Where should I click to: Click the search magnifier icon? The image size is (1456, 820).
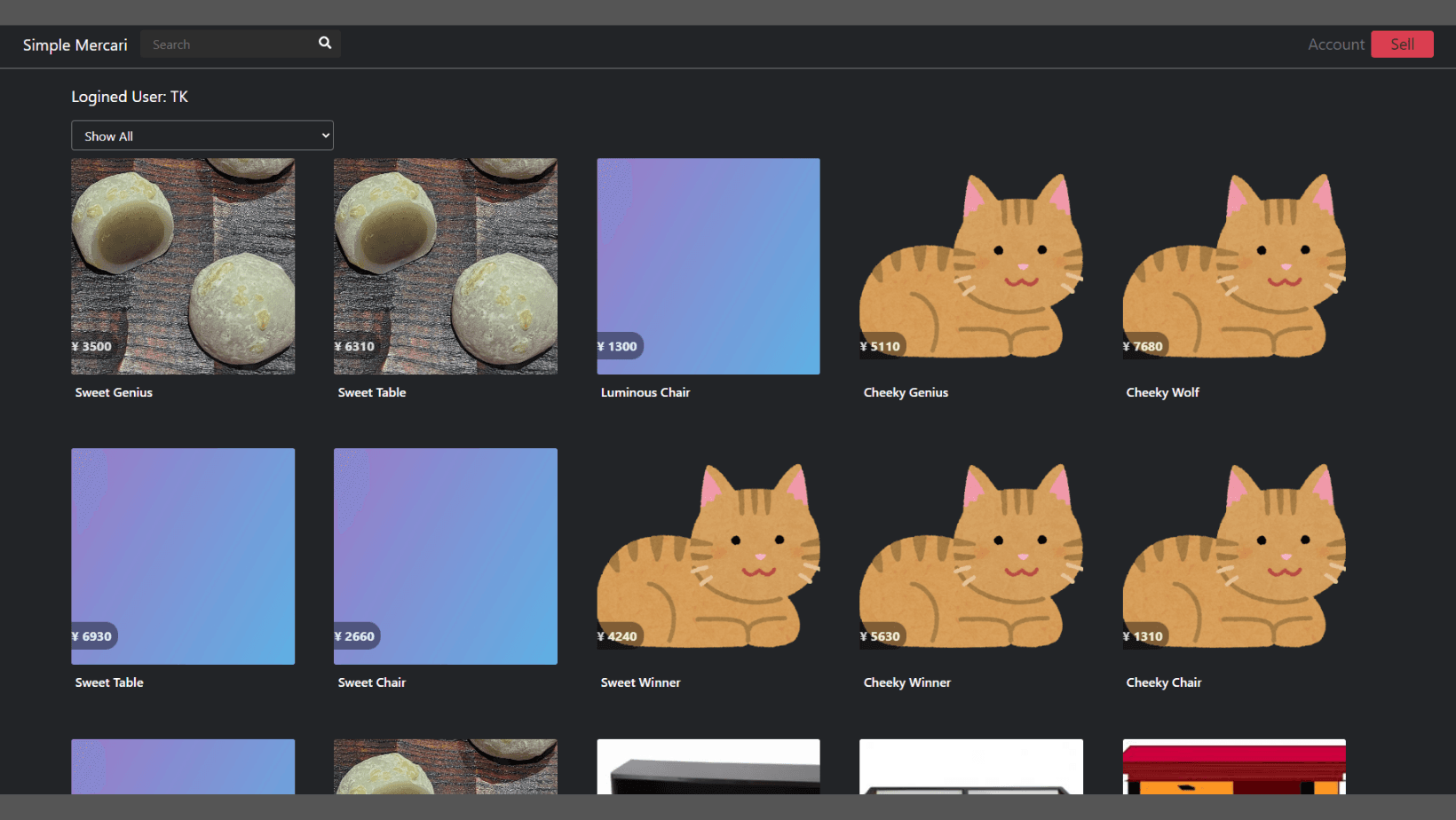point(325,43)
